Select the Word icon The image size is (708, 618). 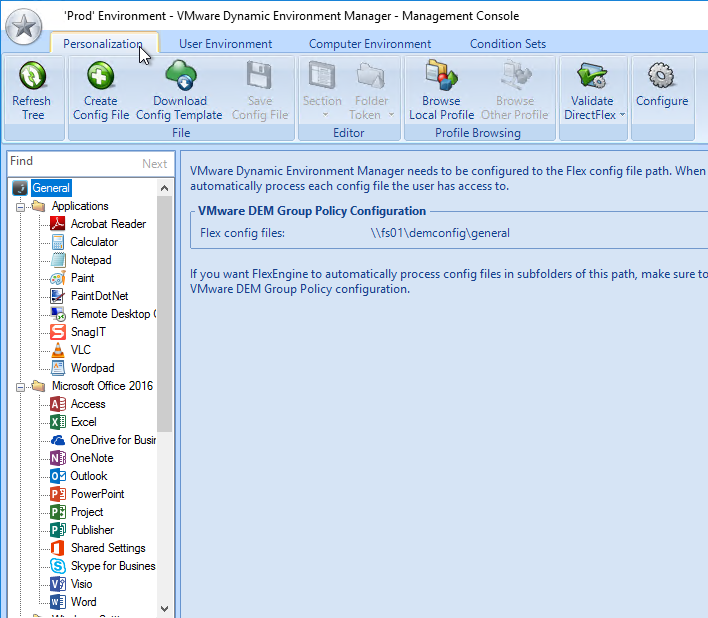coord(58,602)
